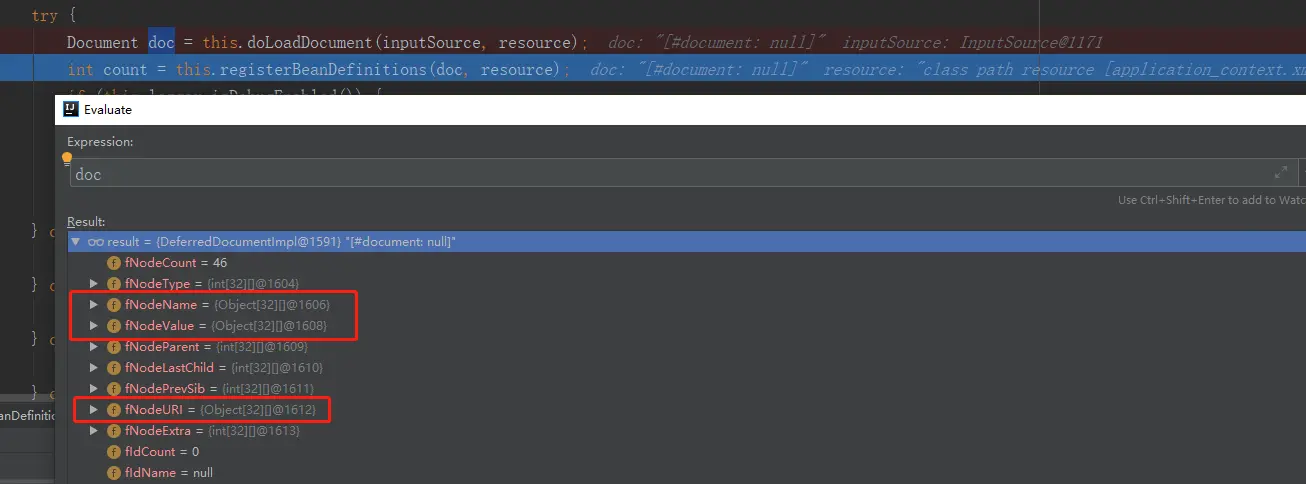Viewport: 1306px width, 484px height.
Task: Expand the fNodePrevSib array node
Action: tap(94, 388)
